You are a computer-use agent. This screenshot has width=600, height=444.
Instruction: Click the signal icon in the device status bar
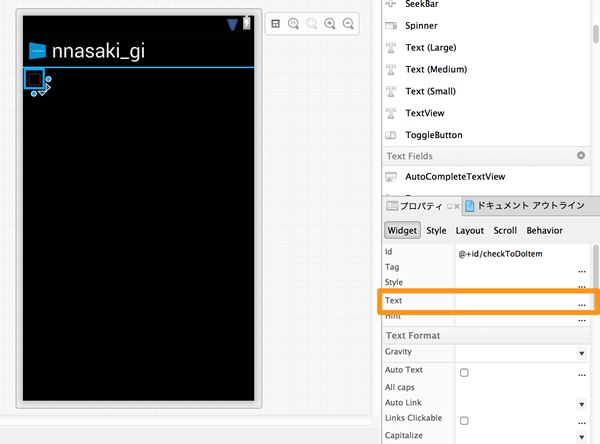(x=232, y=24)
